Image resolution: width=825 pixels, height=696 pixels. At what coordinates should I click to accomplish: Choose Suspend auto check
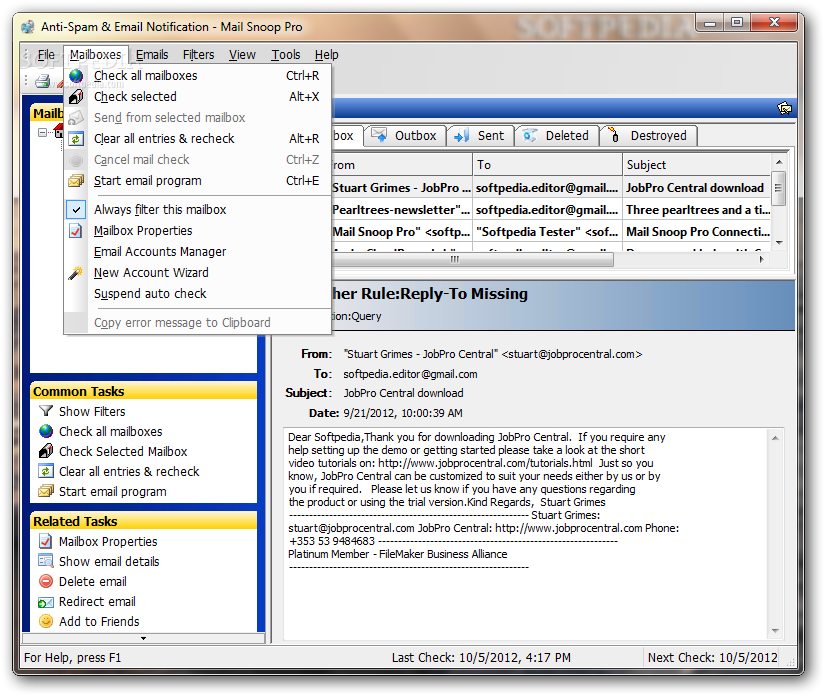click(198, 294)
